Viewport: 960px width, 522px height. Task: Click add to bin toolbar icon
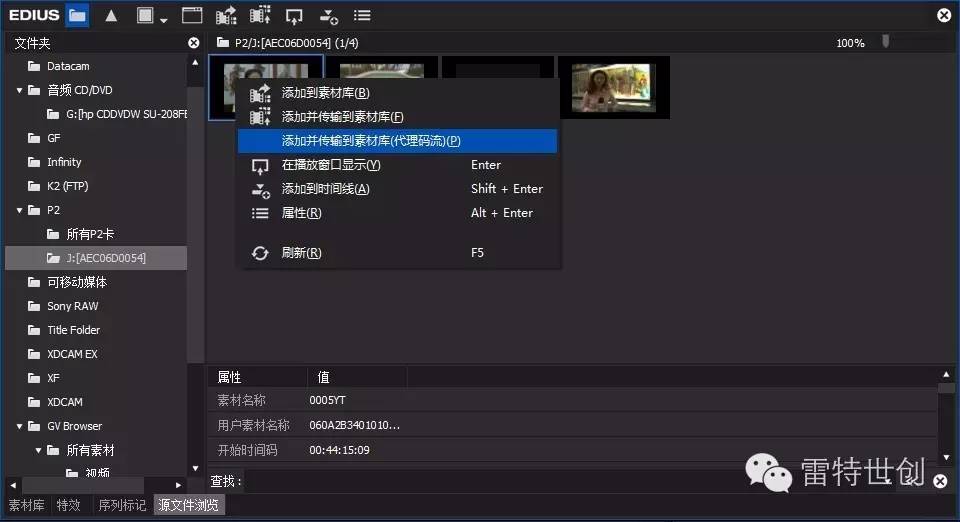point(226,16)
